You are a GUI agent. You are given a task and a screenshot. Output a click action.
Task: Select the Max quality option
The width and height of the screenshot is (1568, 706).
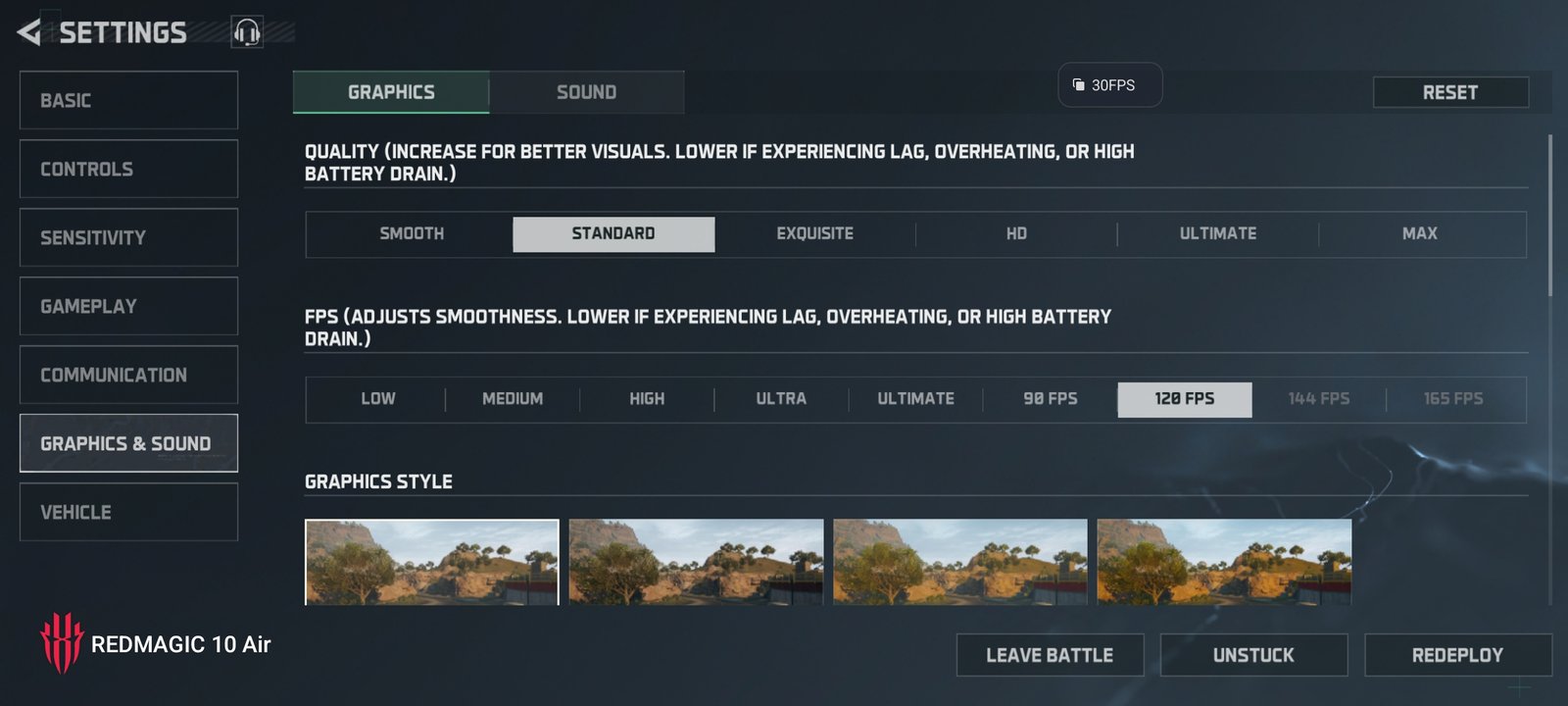[1419, 233]
